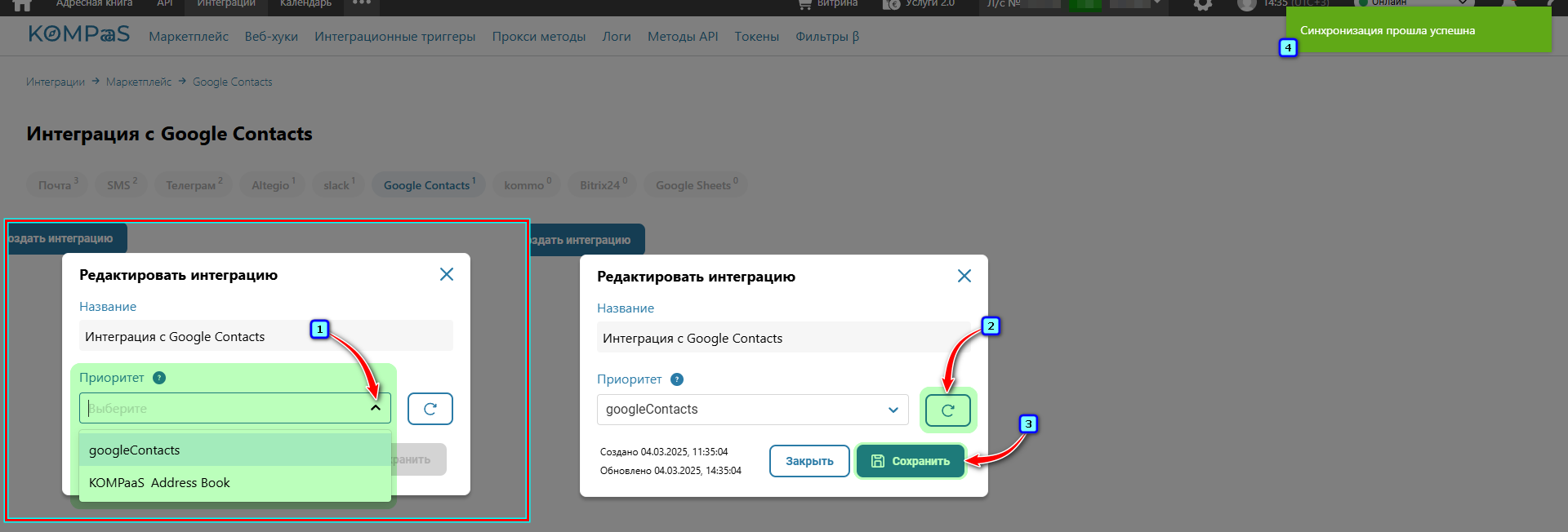
Task: Open the Почта integrations tab
Action: (x=58, y=184)
